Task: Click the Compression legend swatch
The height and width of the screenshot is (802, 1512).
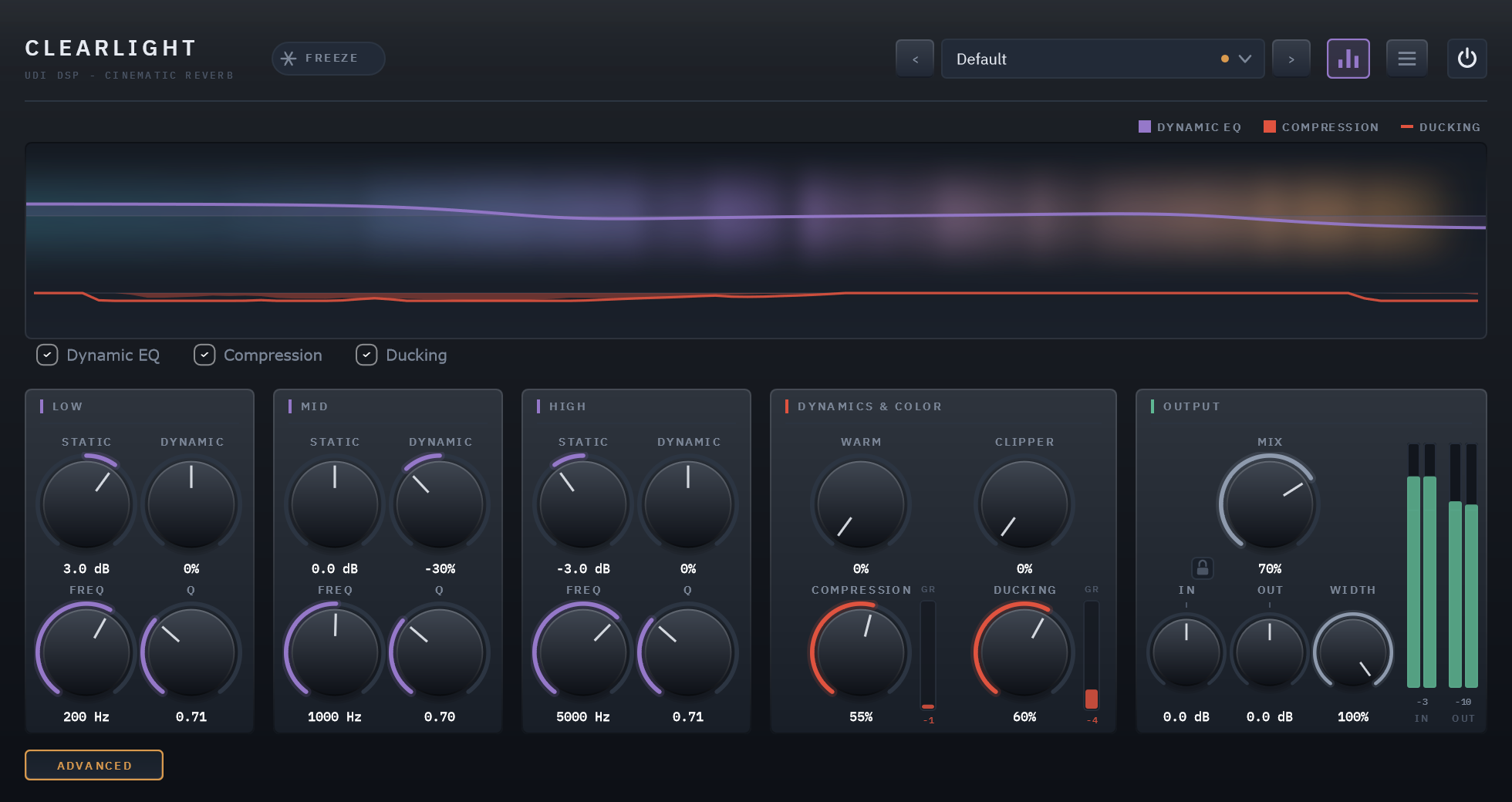Action: click(1270, 126)
